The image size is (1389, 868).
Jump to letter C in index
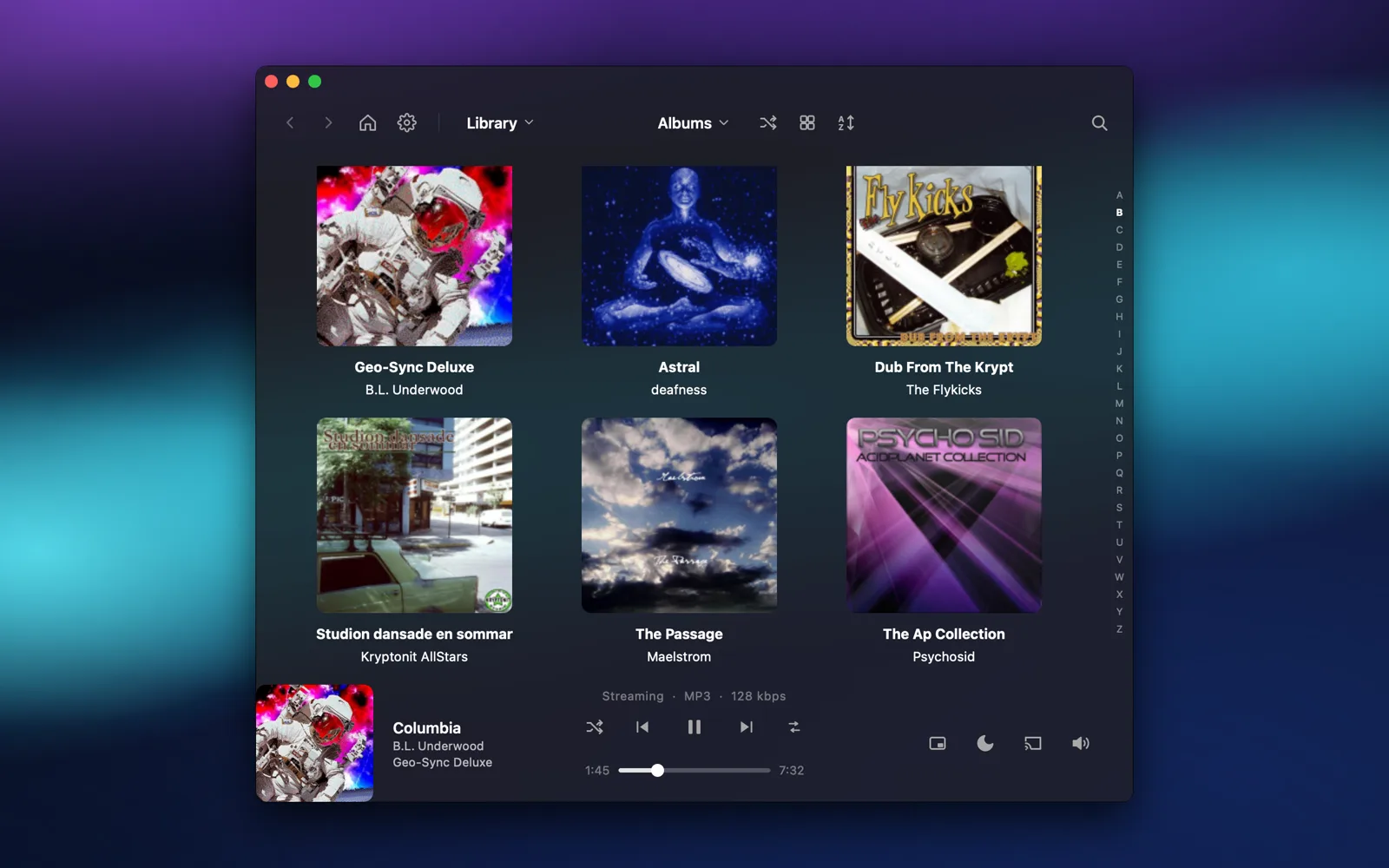click(1119, 230)
